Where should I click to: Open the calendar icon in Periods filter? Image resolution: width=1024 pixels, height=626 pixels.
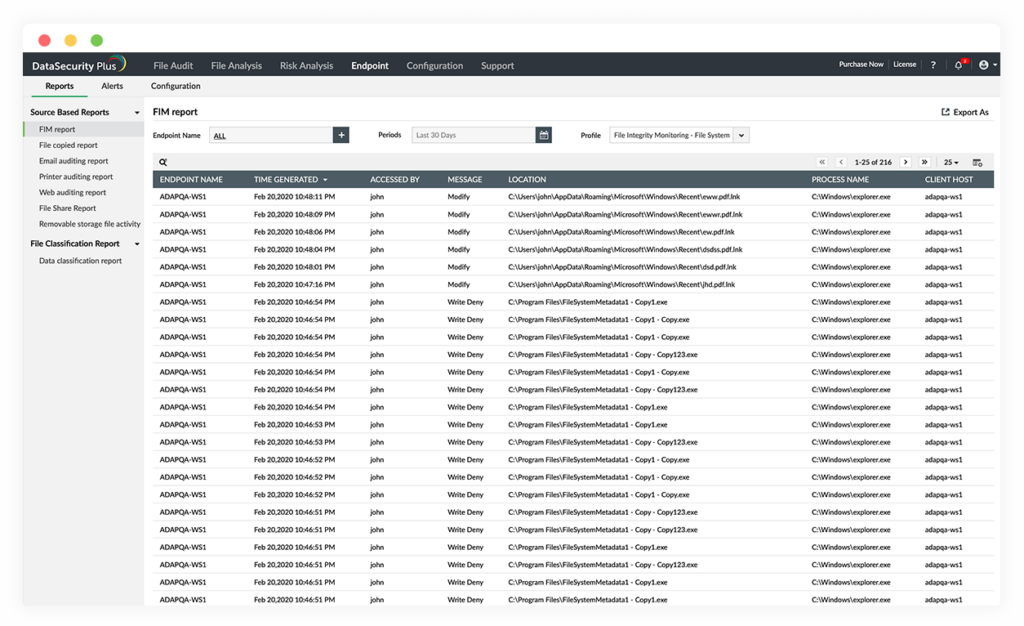click(x=543, y=134)
